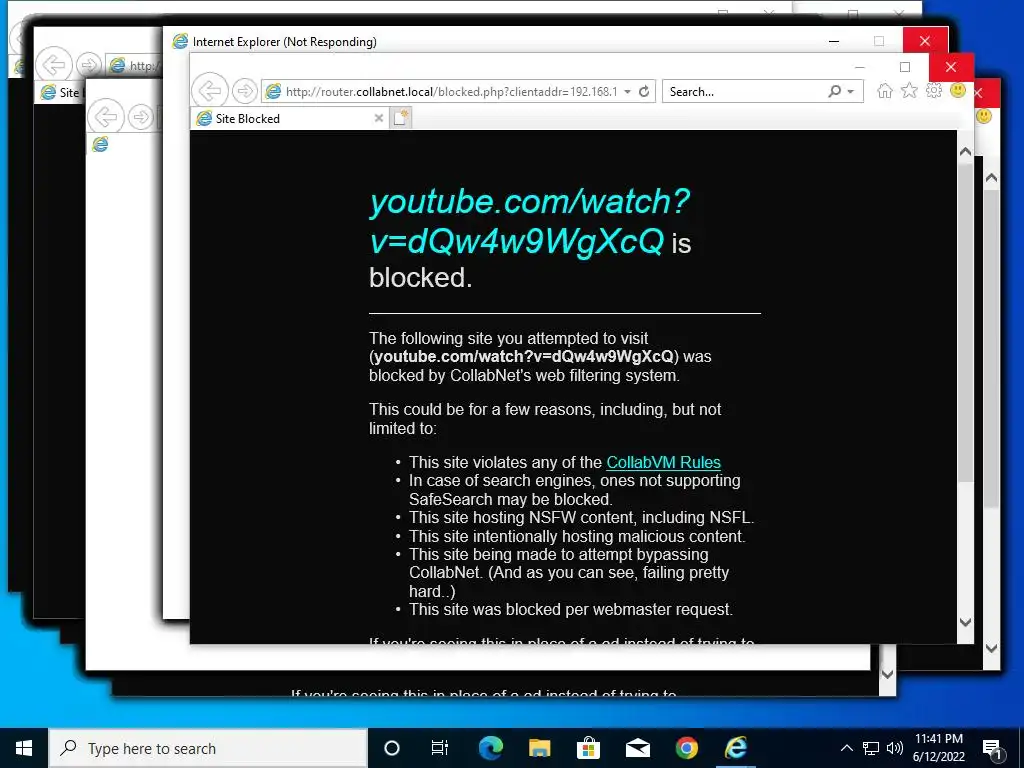
Task: Click the Type here to search box
Action: [208, 748]
